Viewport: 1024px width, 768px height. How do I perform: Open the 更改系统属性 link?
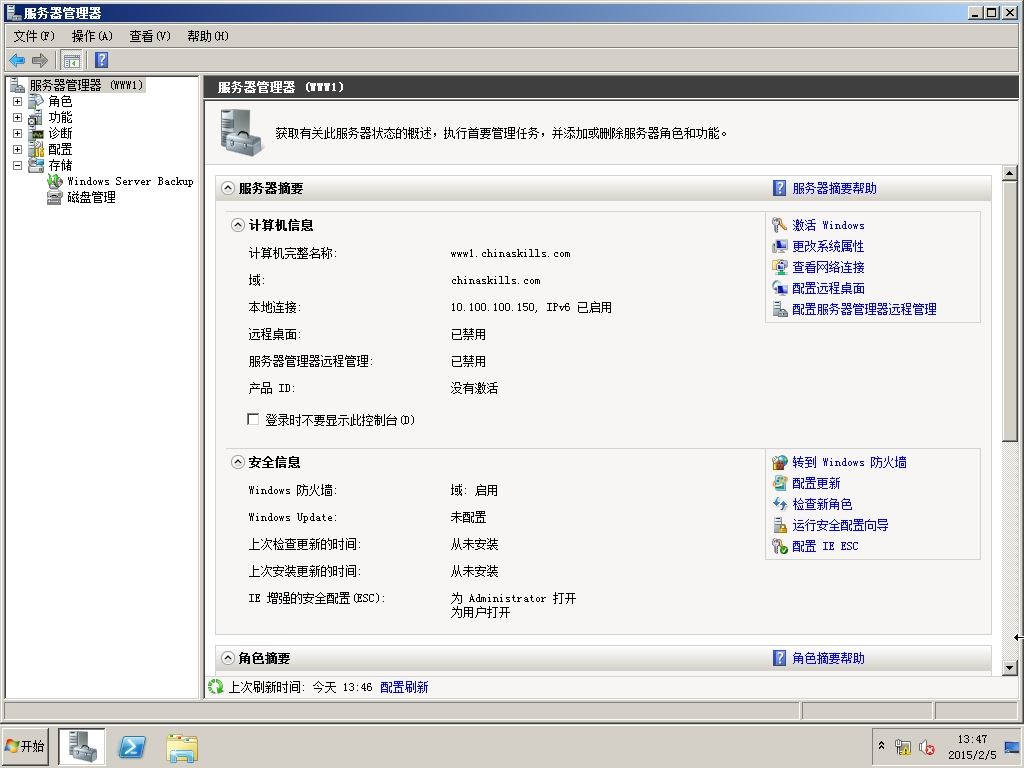click(828, 246)
